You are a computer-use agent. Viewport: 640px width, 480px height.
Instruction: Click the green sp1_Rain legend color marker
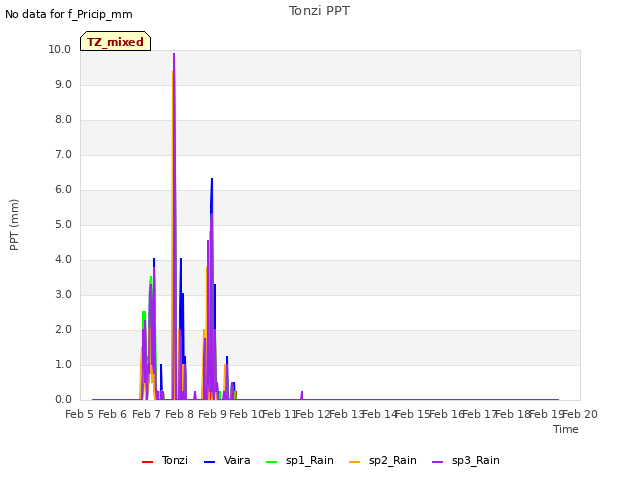(271, 462)
